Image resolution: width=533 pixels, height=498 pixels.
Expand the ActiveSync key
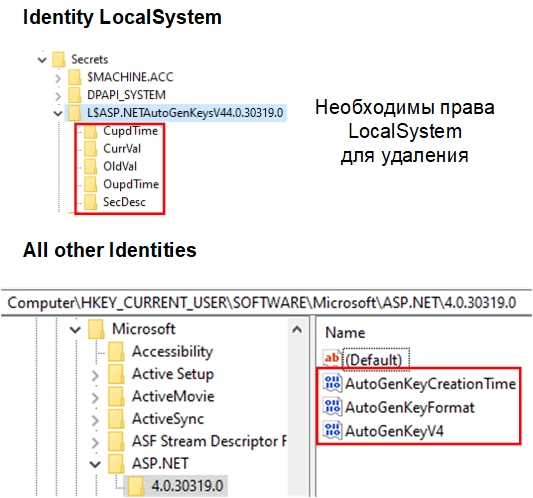click(95, 420)
